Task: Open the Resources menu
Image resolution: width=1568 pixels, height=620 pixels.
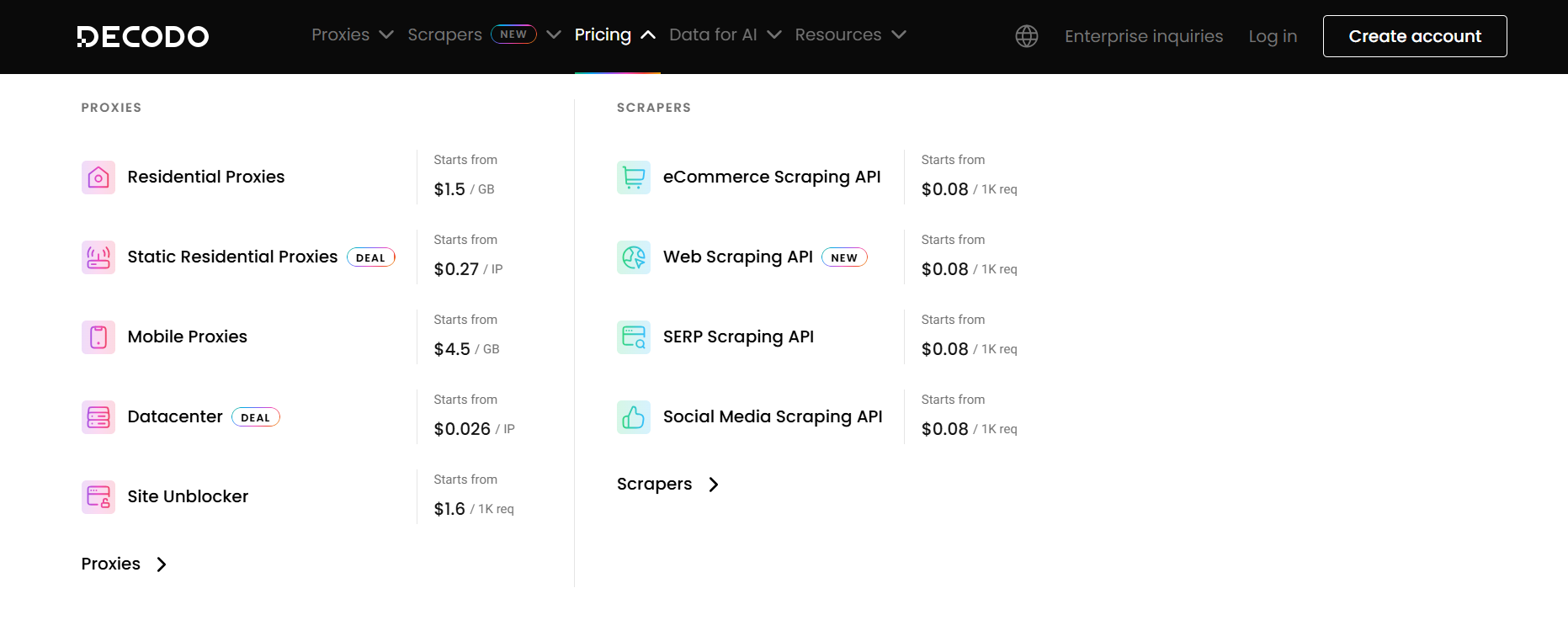Action: (850, 35)
